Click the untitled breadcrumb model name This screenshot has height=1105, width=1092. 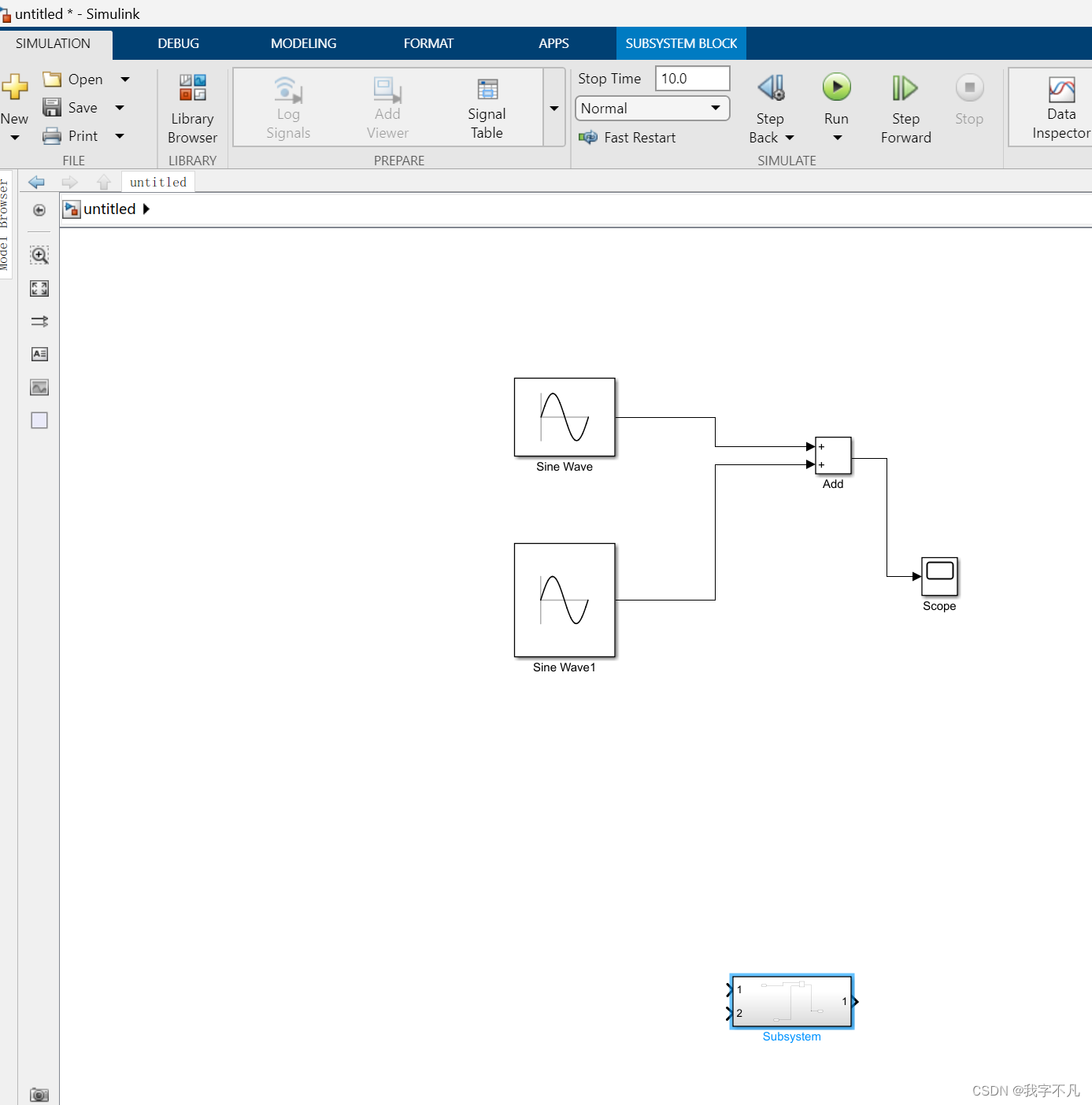point(109,209)
